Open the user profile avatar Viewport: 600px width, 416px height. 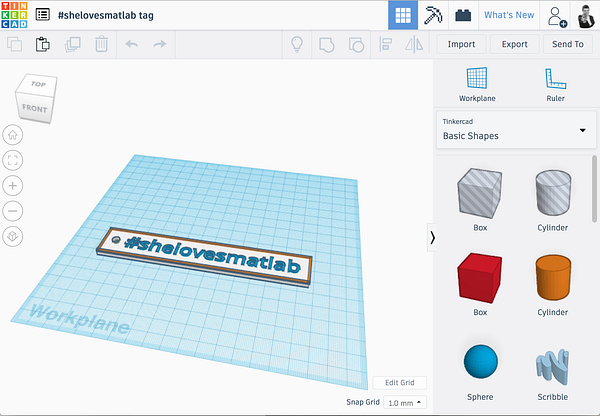tap(586, 16)
